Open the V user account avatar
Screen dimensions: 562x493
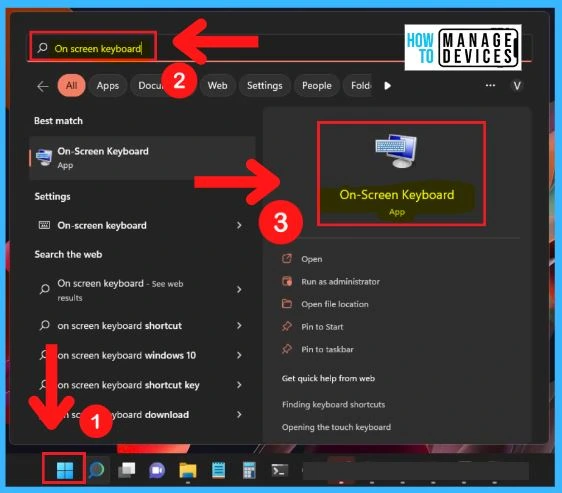click(517, 86)
